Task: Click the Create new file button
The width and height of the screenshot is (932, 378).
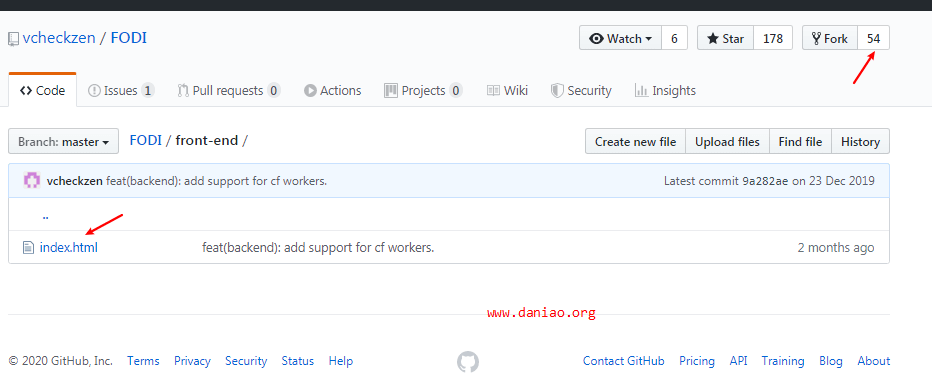Action: point(635,141)
